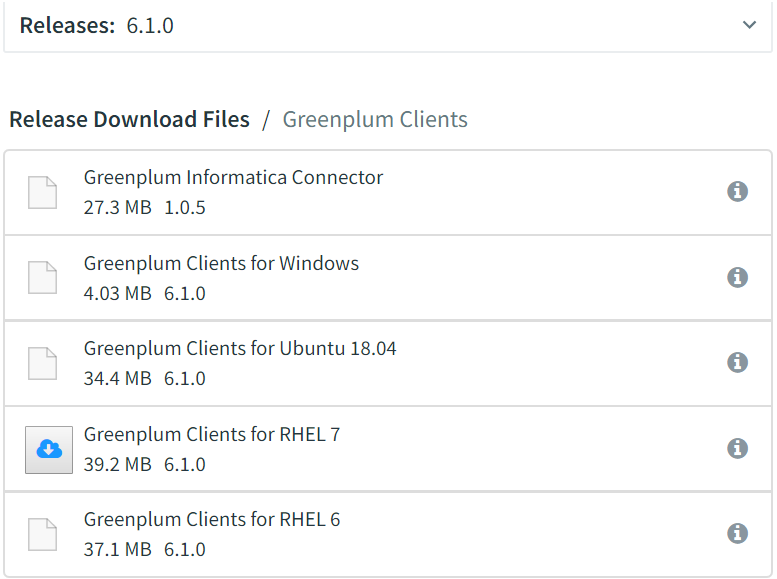This screenshot has height=579, width=777.
Task: Show info for Clients for Ubuntu 18.04
Action: pos(737,362)
